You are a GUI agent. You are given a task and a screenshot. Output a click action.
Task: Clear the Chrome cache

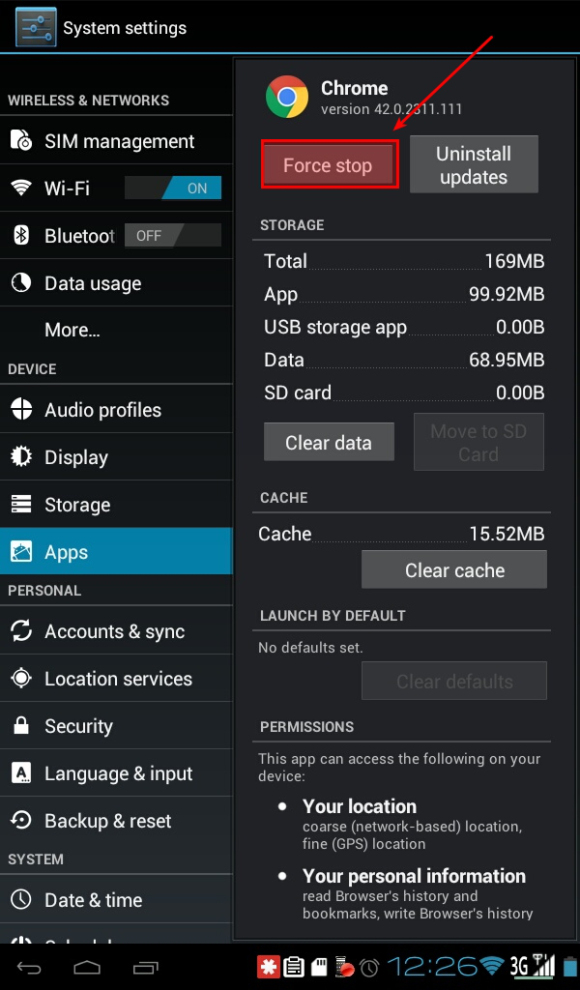(x=454, y=570)
